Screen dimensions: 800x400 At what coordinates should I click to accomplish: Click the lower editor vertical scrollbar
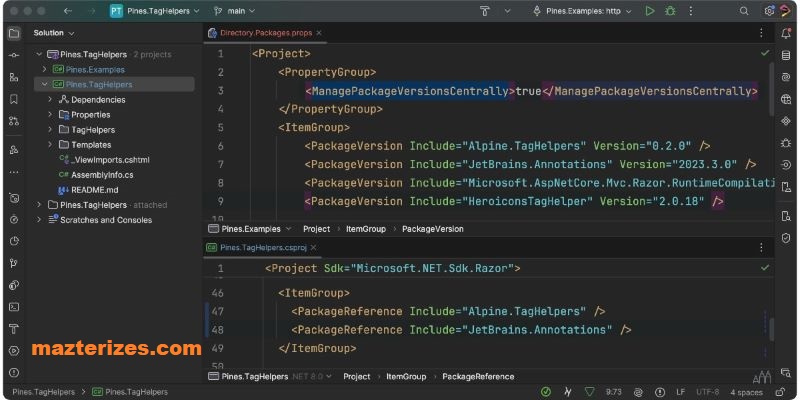point(772,330)
